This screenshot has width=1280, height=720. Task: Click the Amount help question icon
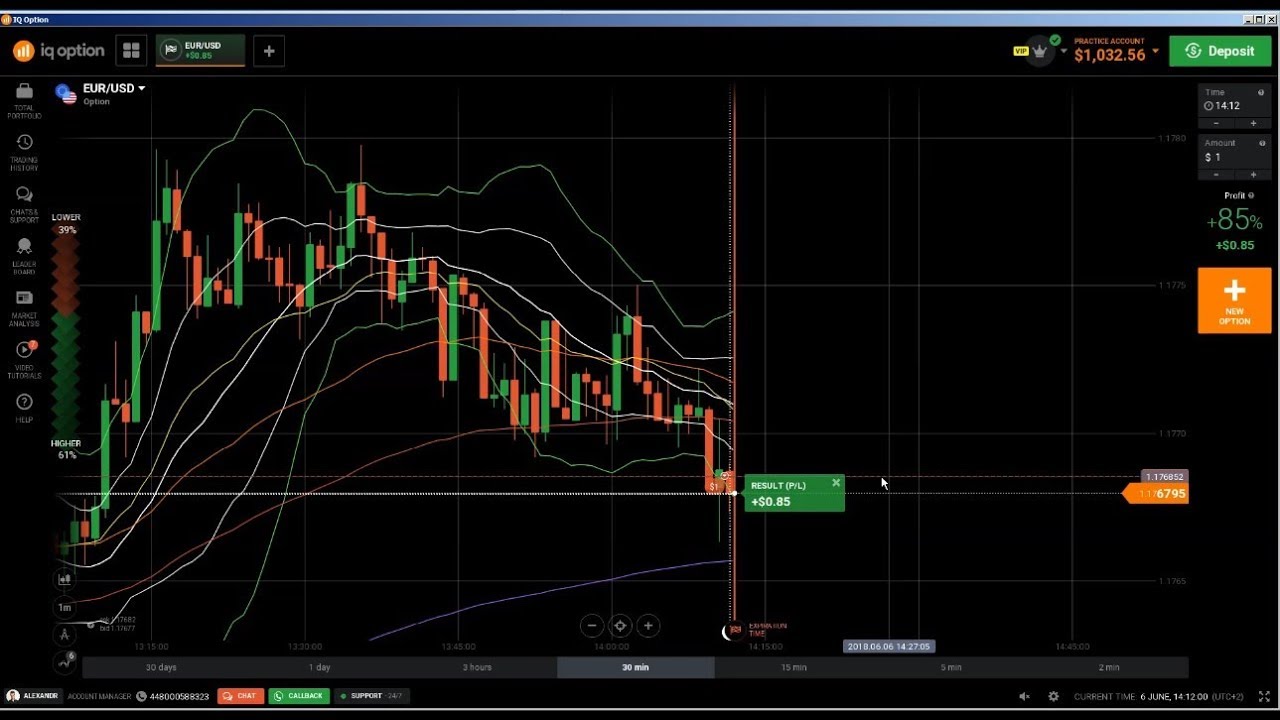[1261, 143]
